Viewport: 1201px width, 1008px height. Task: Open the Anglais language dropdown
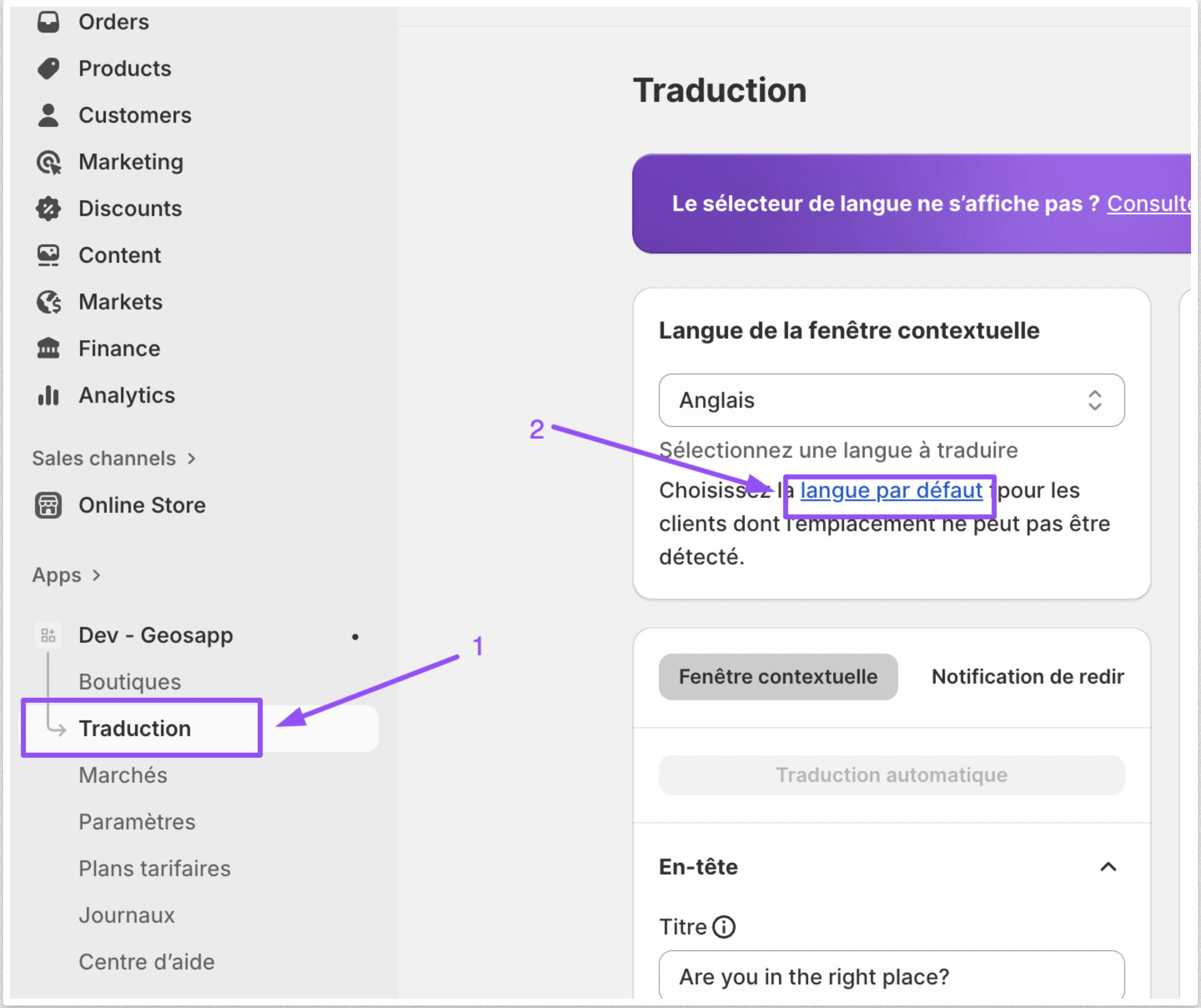[891, 400]
